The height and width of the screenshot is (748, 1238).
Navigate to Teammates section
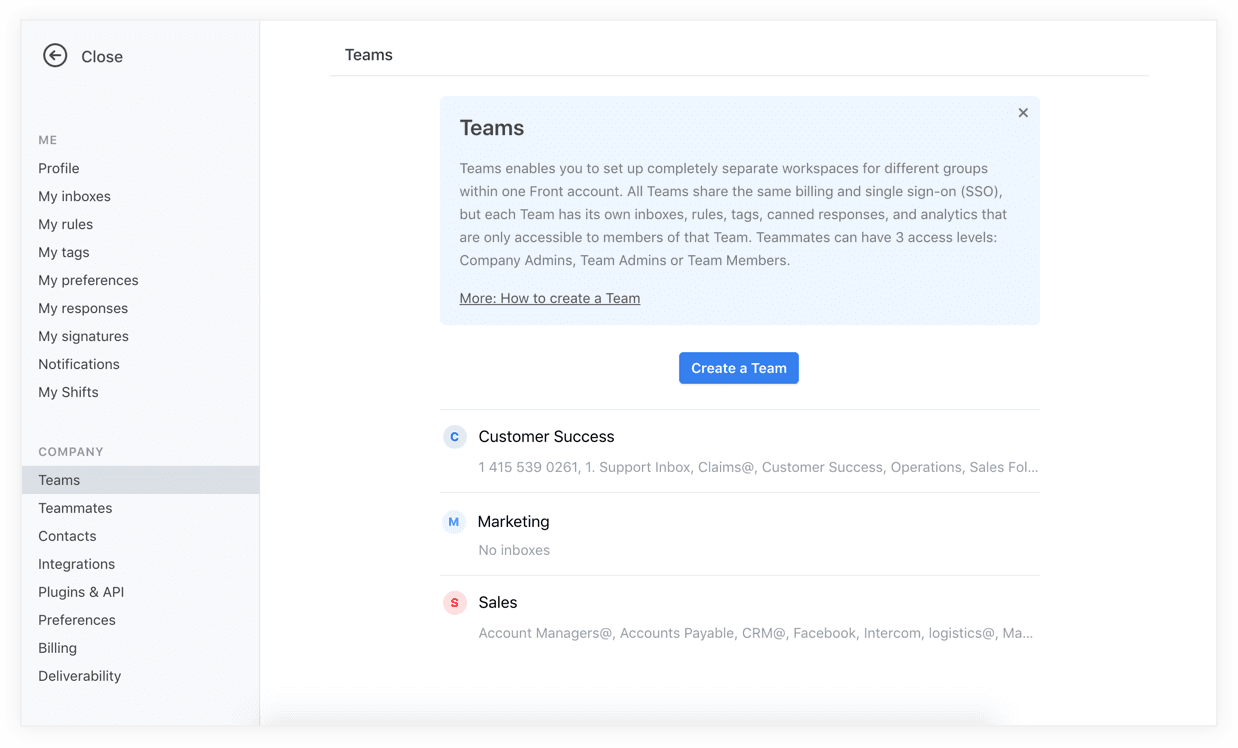click(x=75, y=508)
